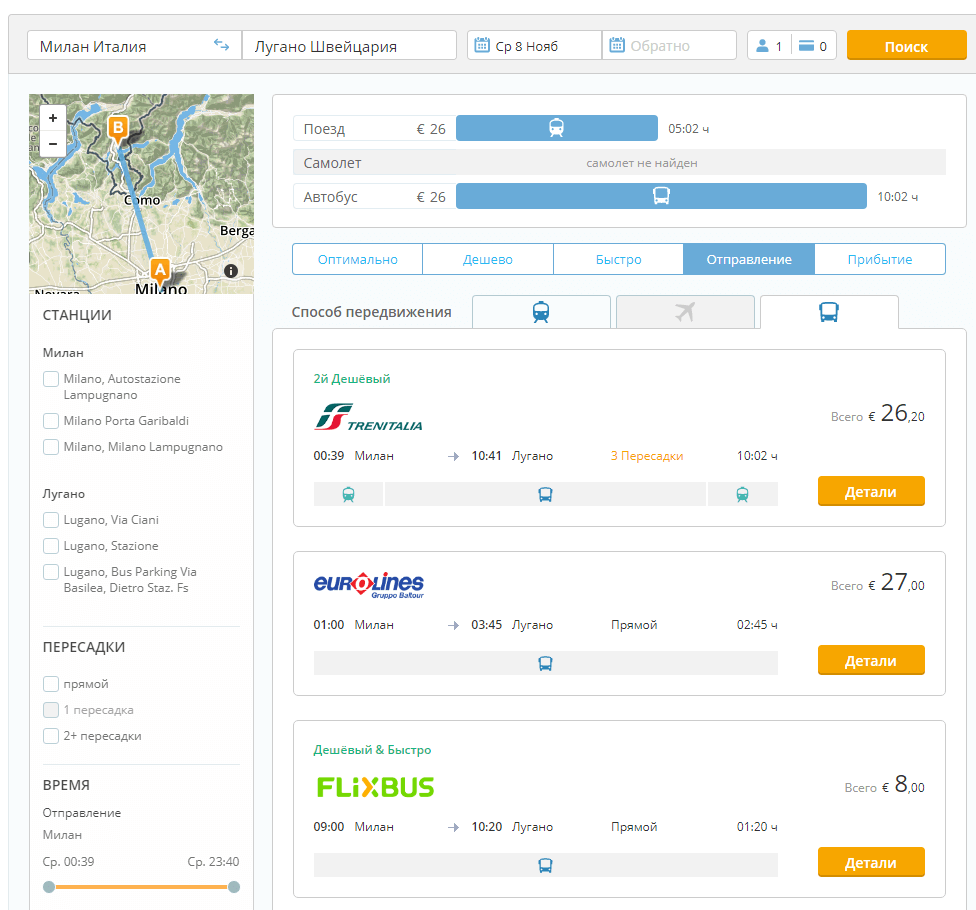Click the orange Поиск search button
The height and width of the screenshot is (910, 976).
(906, 45)
